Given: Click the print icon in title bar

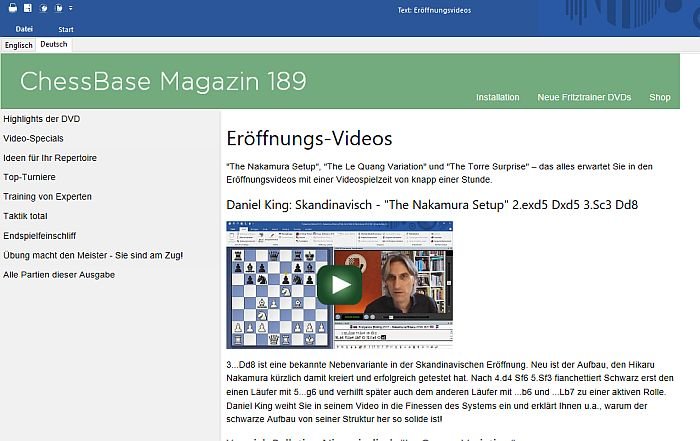Looking at the screenshot, I should click(13, 8).
